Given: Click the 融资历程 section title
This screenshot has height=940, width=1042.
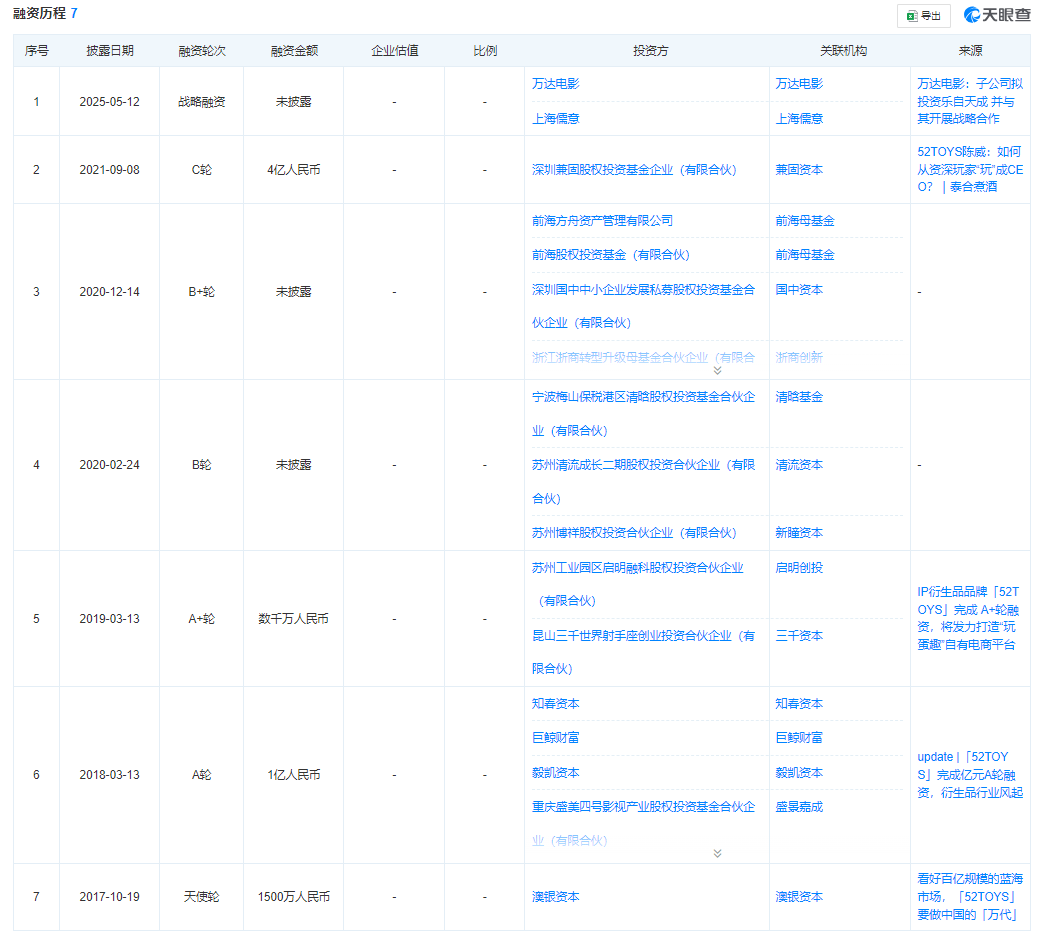Looking at the screenshot, I should [x=40, y=13].
